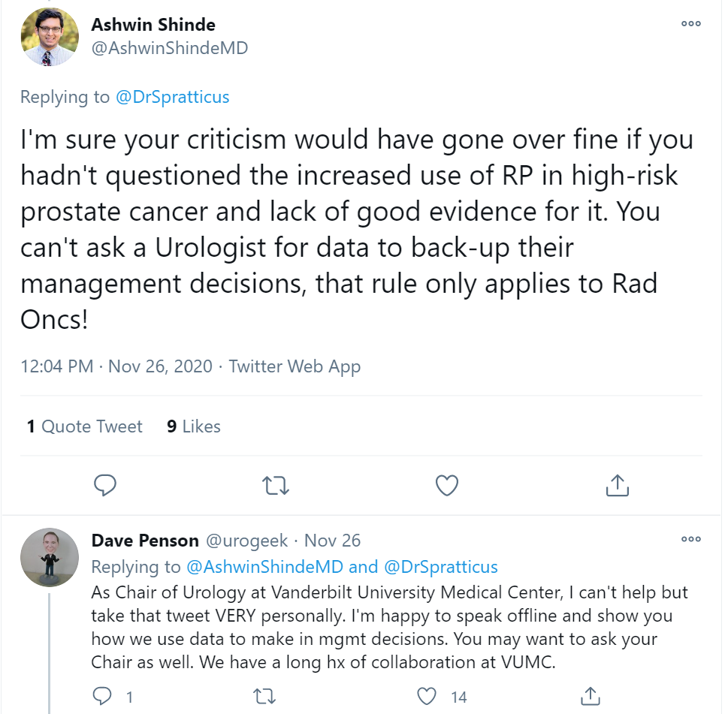View the 1 Quote Tweet
This screenshot has height=714, width=728.
85,426
